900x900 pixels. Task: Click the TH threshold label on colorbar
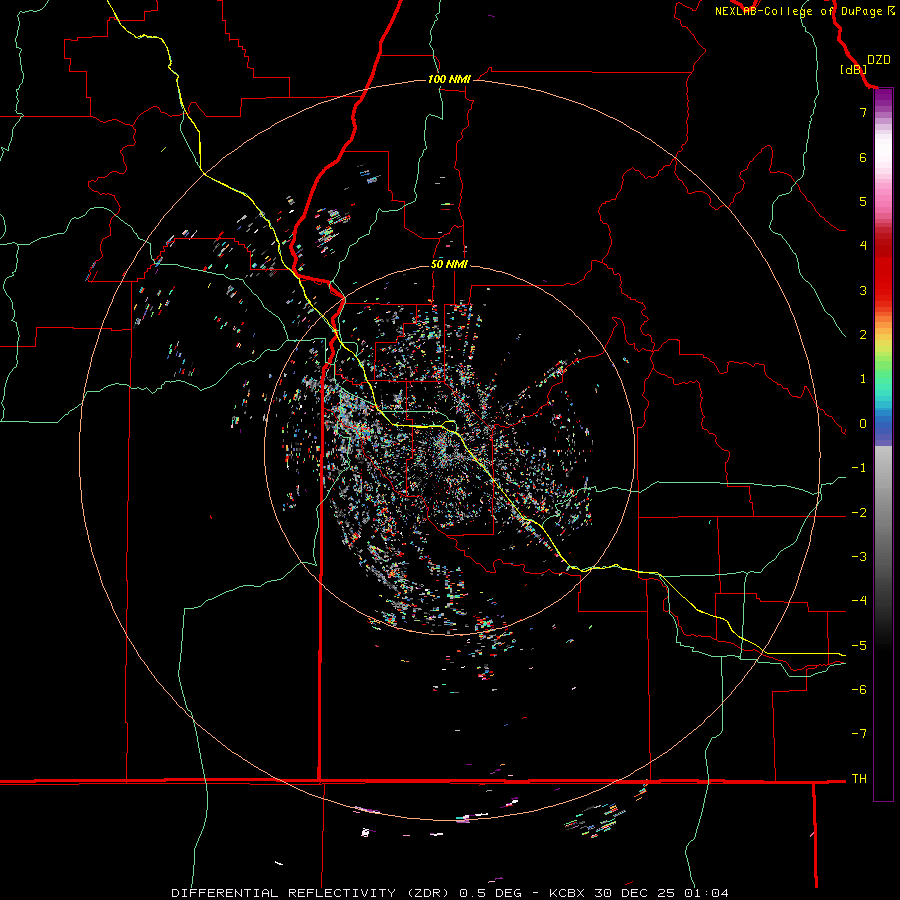click(859, 779)
